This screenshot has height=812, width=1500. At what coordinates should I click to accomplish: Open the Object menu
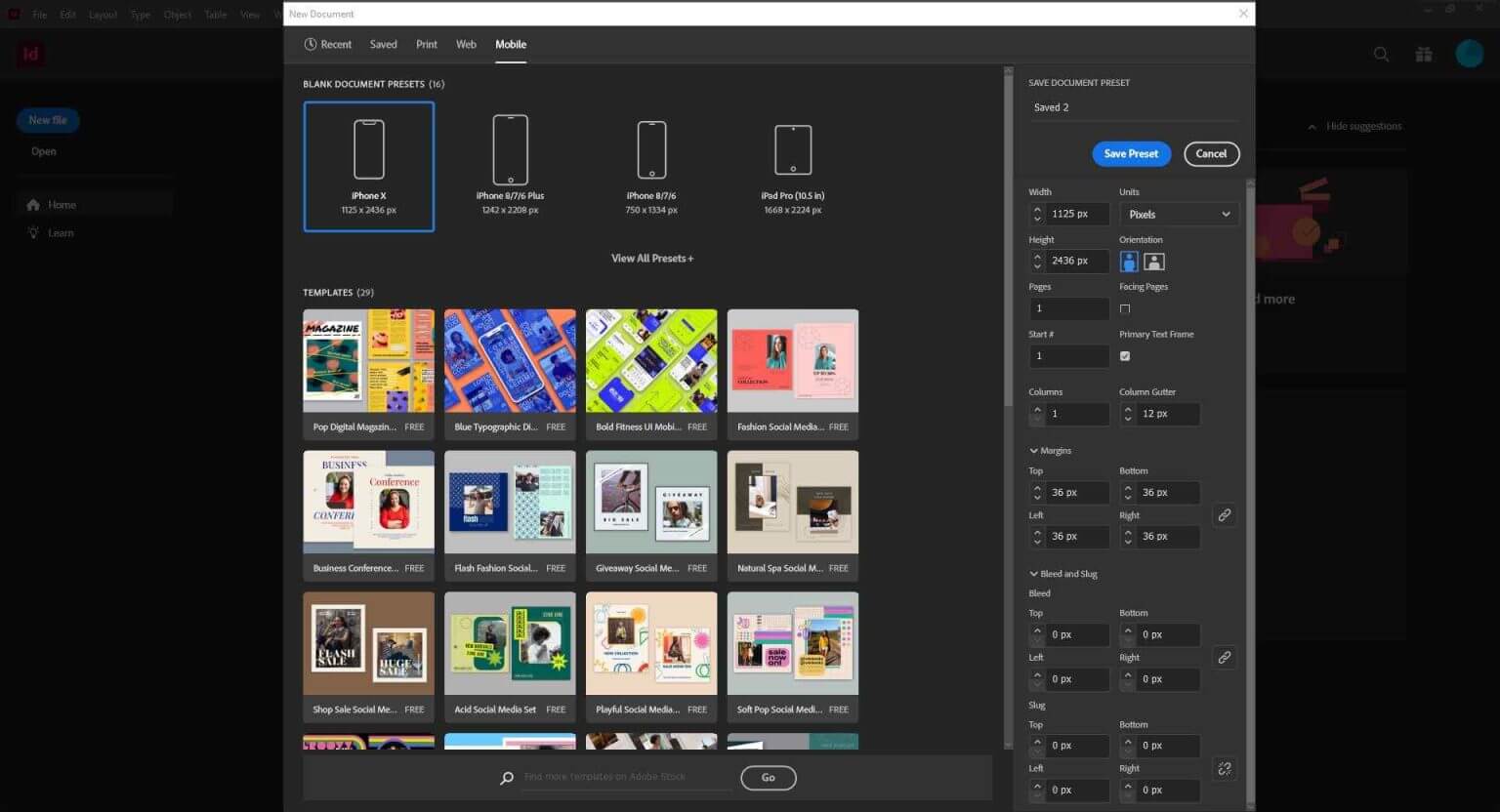[177, 14]
